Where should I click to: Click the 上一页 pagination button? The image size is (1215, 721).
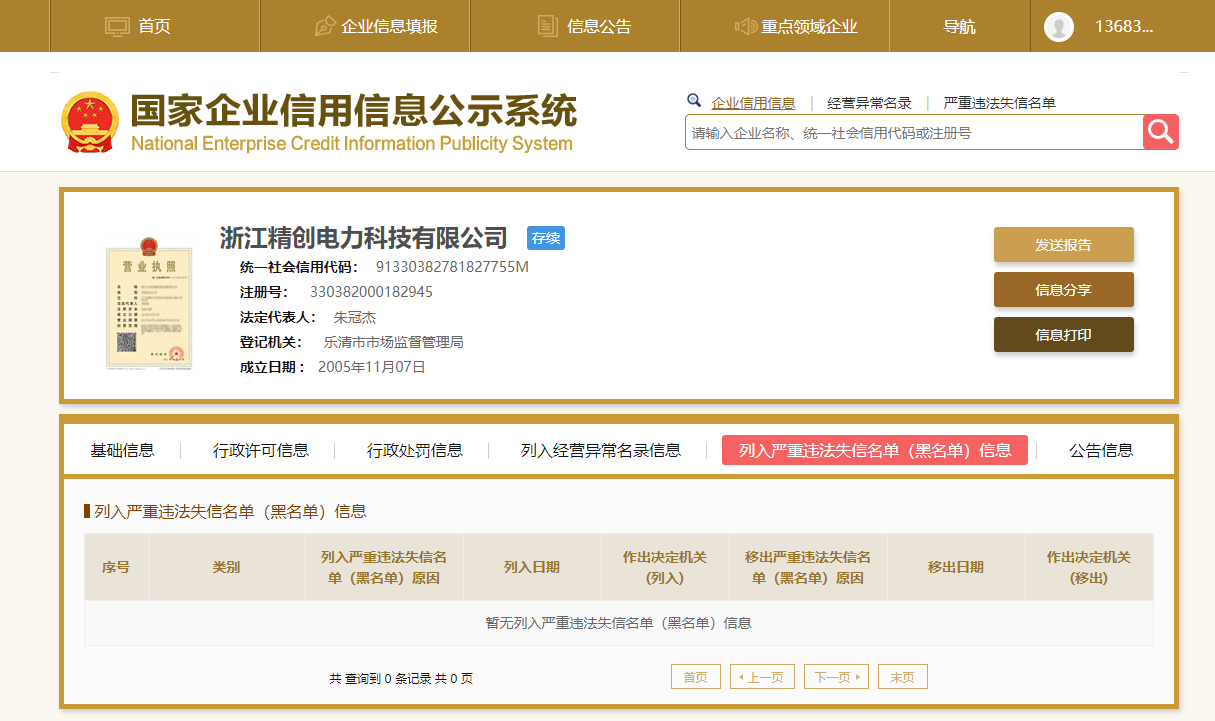(x=763, y=677)
